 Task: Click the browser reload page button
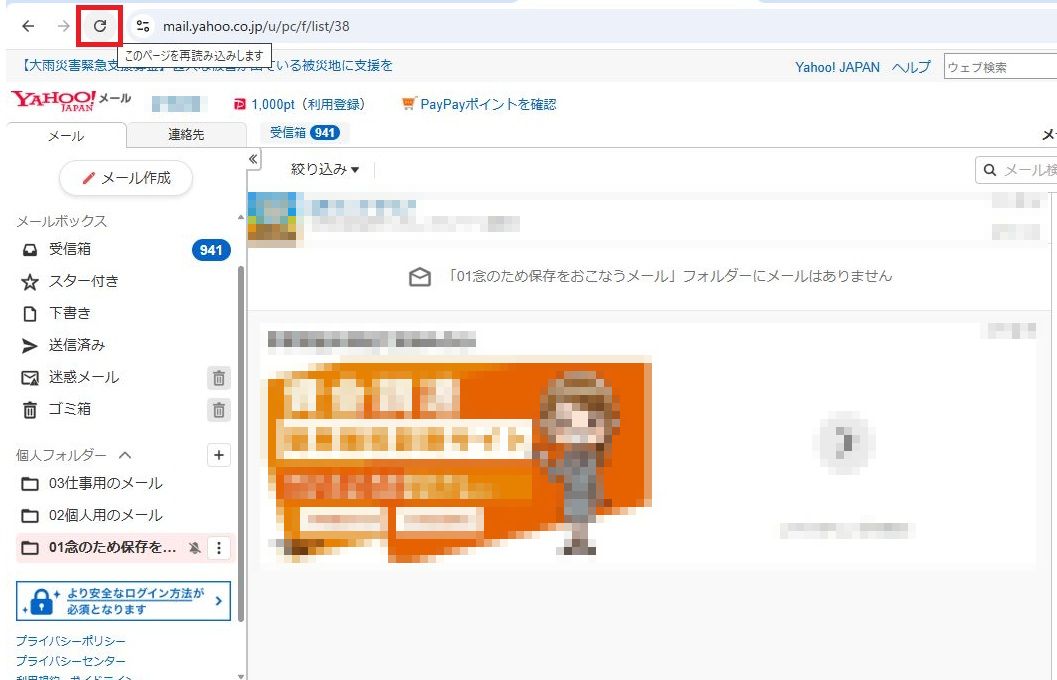[x=100, y=27]
